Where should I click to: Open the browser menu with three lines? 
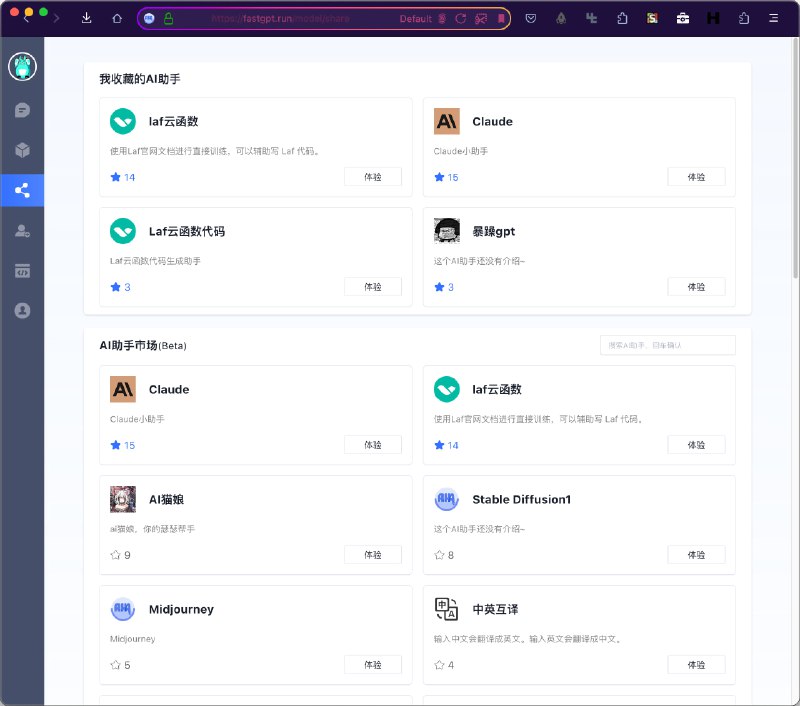pyautogui.click(x=774, y=18)
